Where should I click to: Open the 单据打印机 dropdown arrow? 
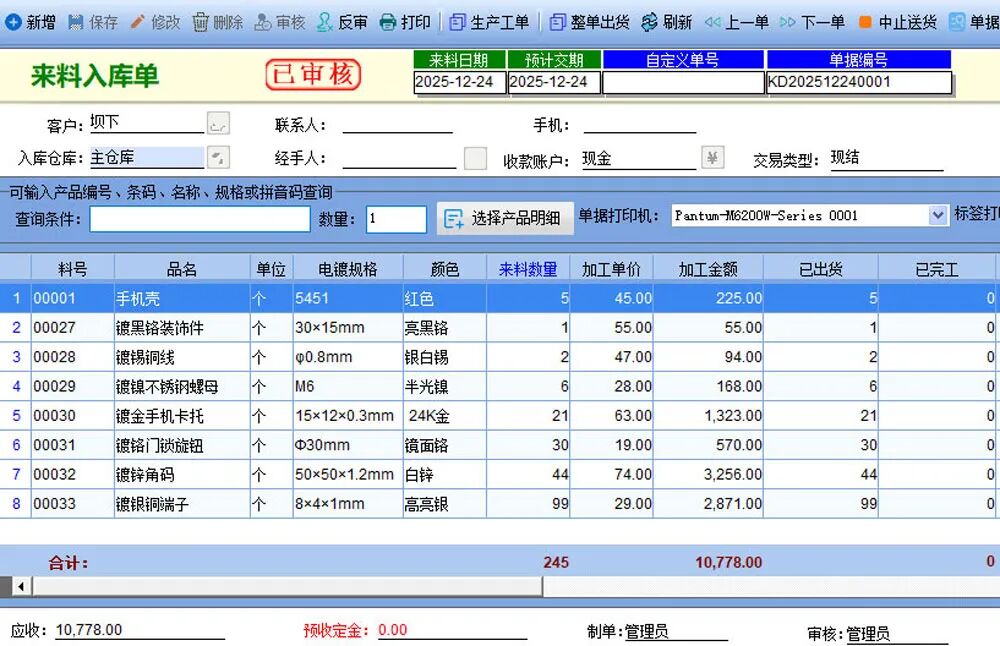pyautogui.click(x=937, y=216)
